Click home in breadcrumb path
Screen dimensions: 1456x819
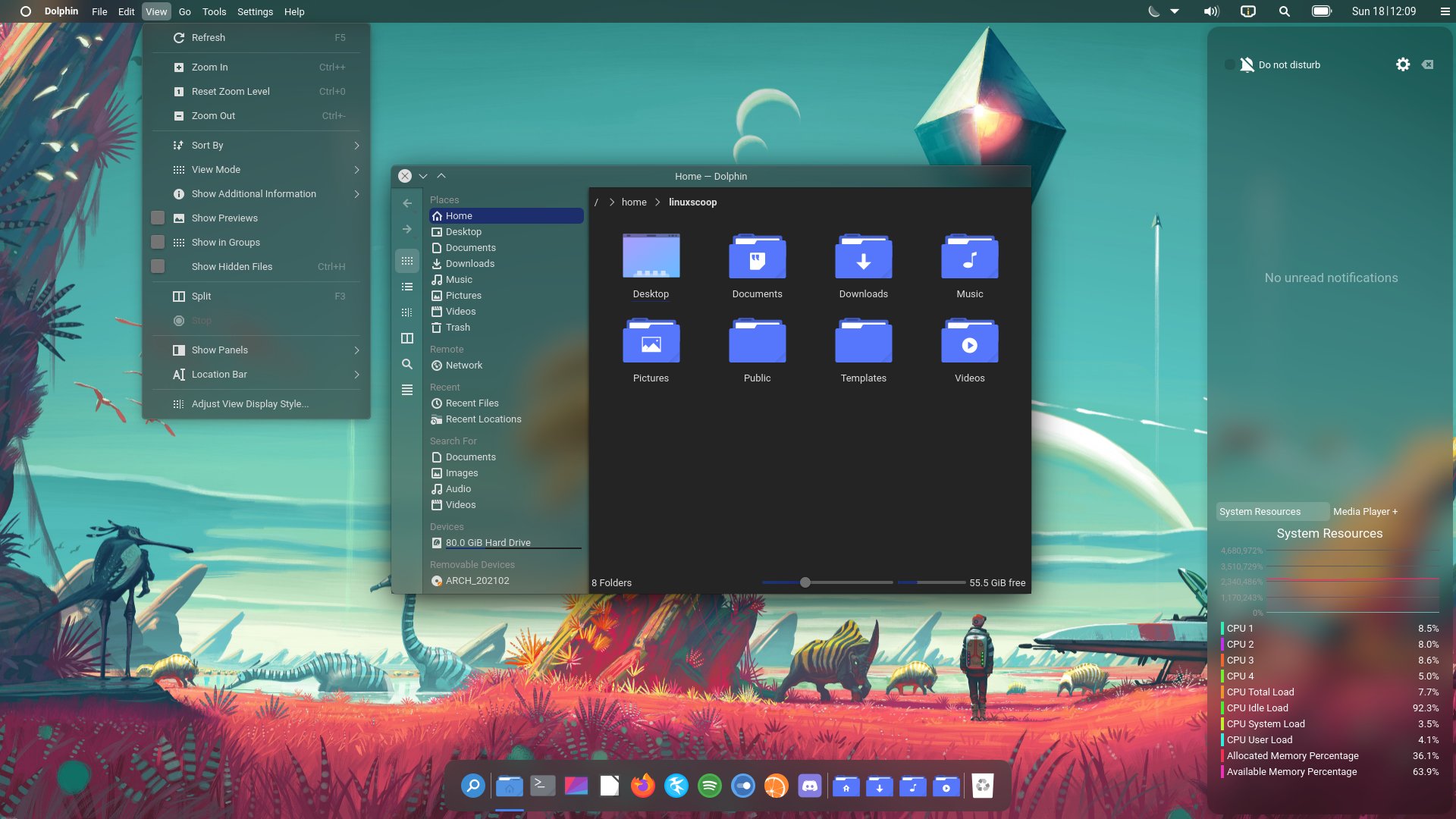tap(634, 202)
